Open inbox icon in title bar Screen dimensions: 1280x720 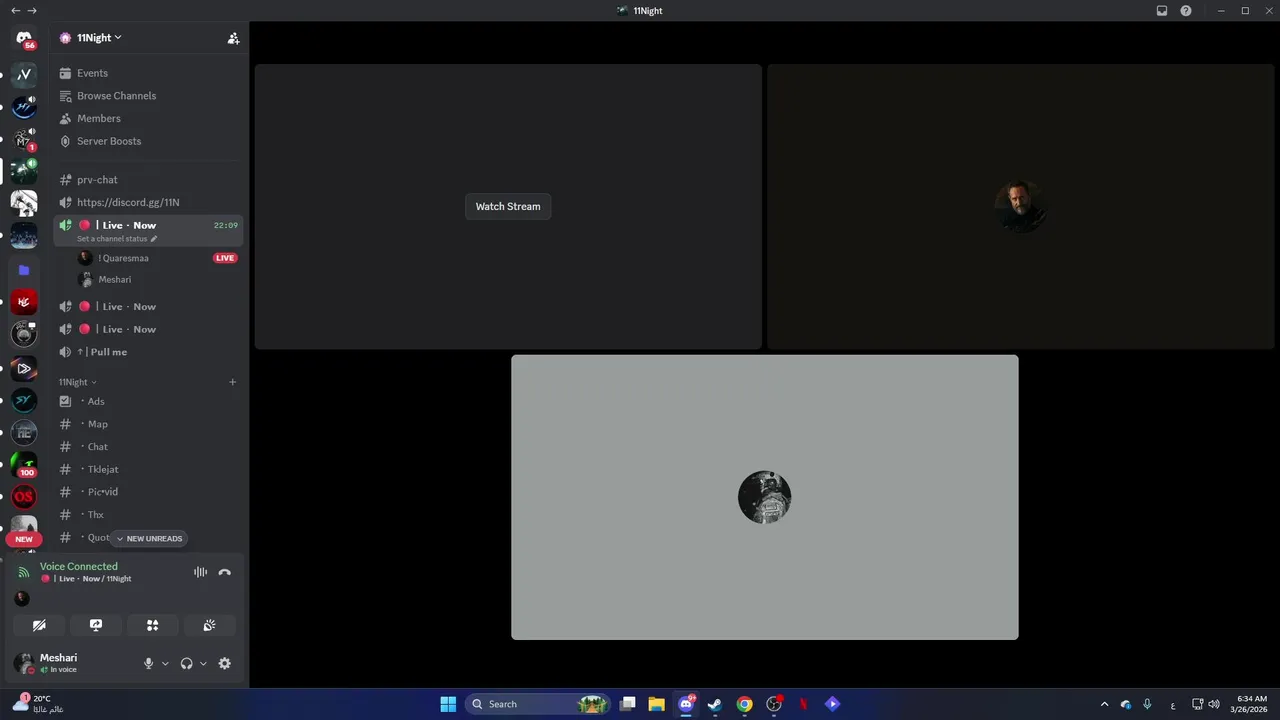pos(1162,10)
